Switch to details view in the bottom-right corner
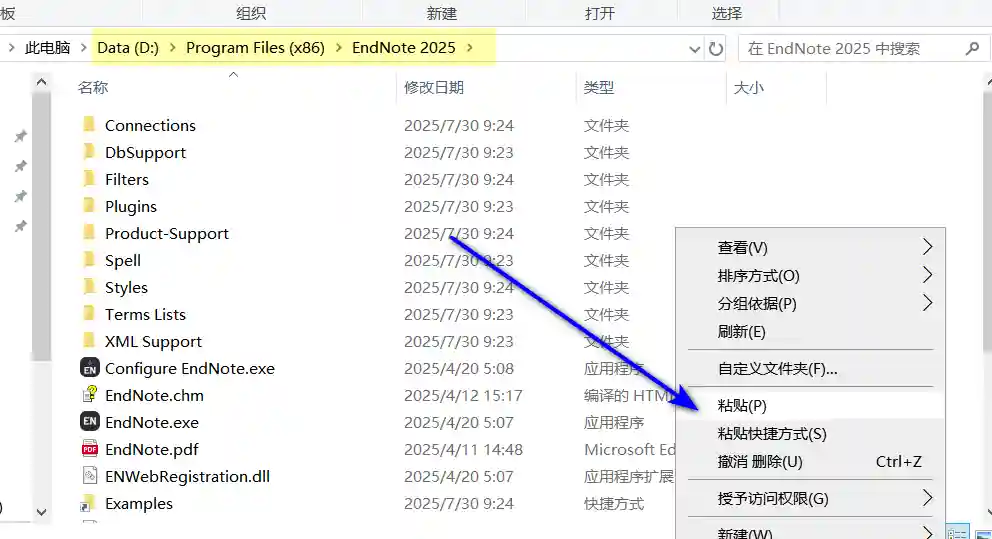 pyautogui.click(x=956, y=532)
